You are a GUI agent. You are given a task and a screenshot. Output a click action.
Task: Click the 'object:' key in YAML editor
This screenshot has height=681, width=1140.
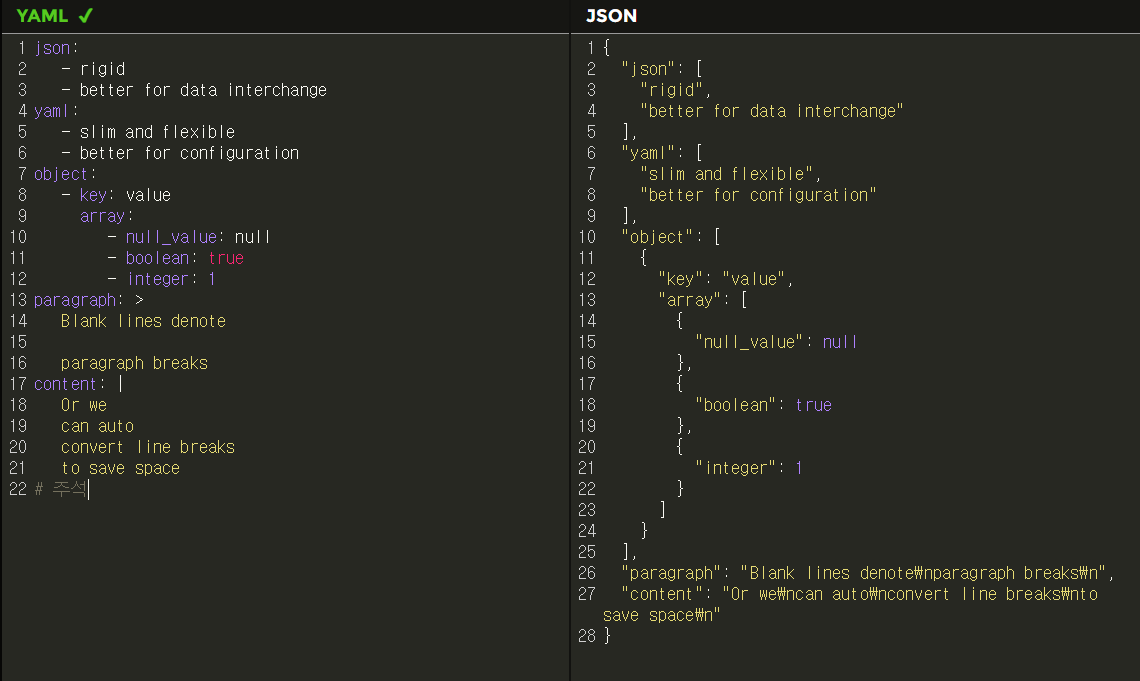65,174
